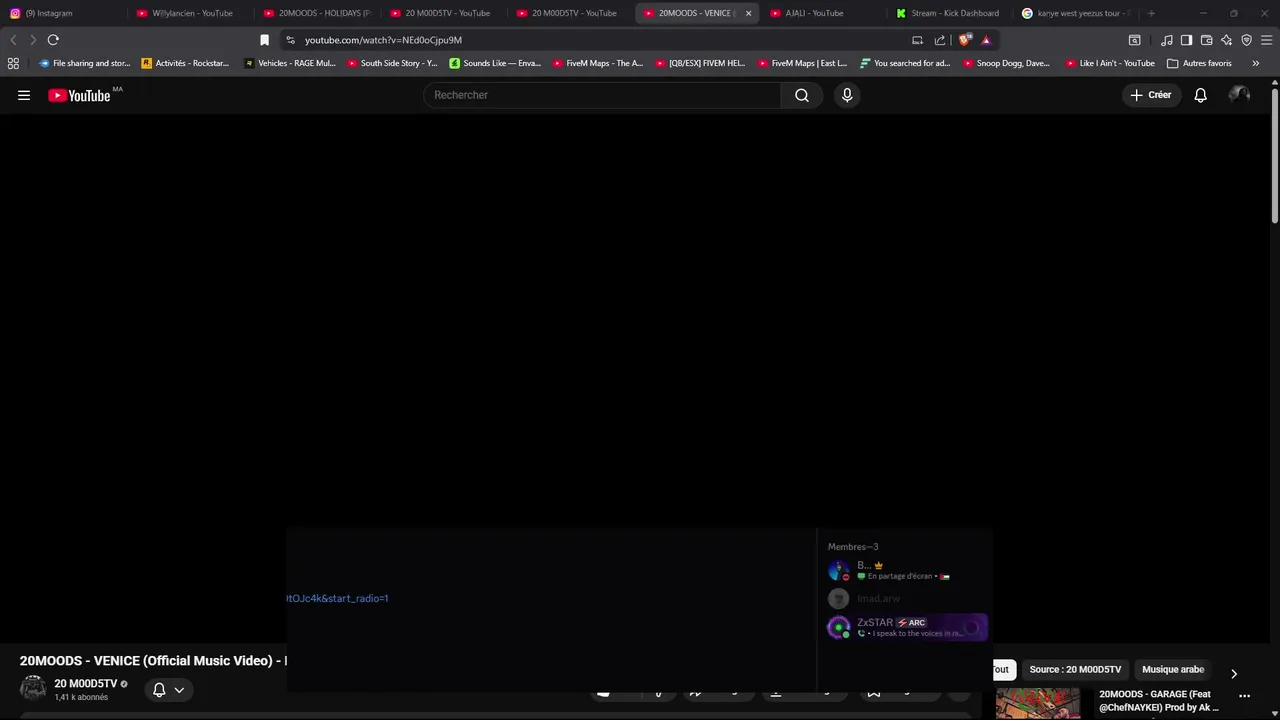The image size is (1280, 720).
Task: Open Like I Ain't YouTube bookmark
Action: point(1110,63)
